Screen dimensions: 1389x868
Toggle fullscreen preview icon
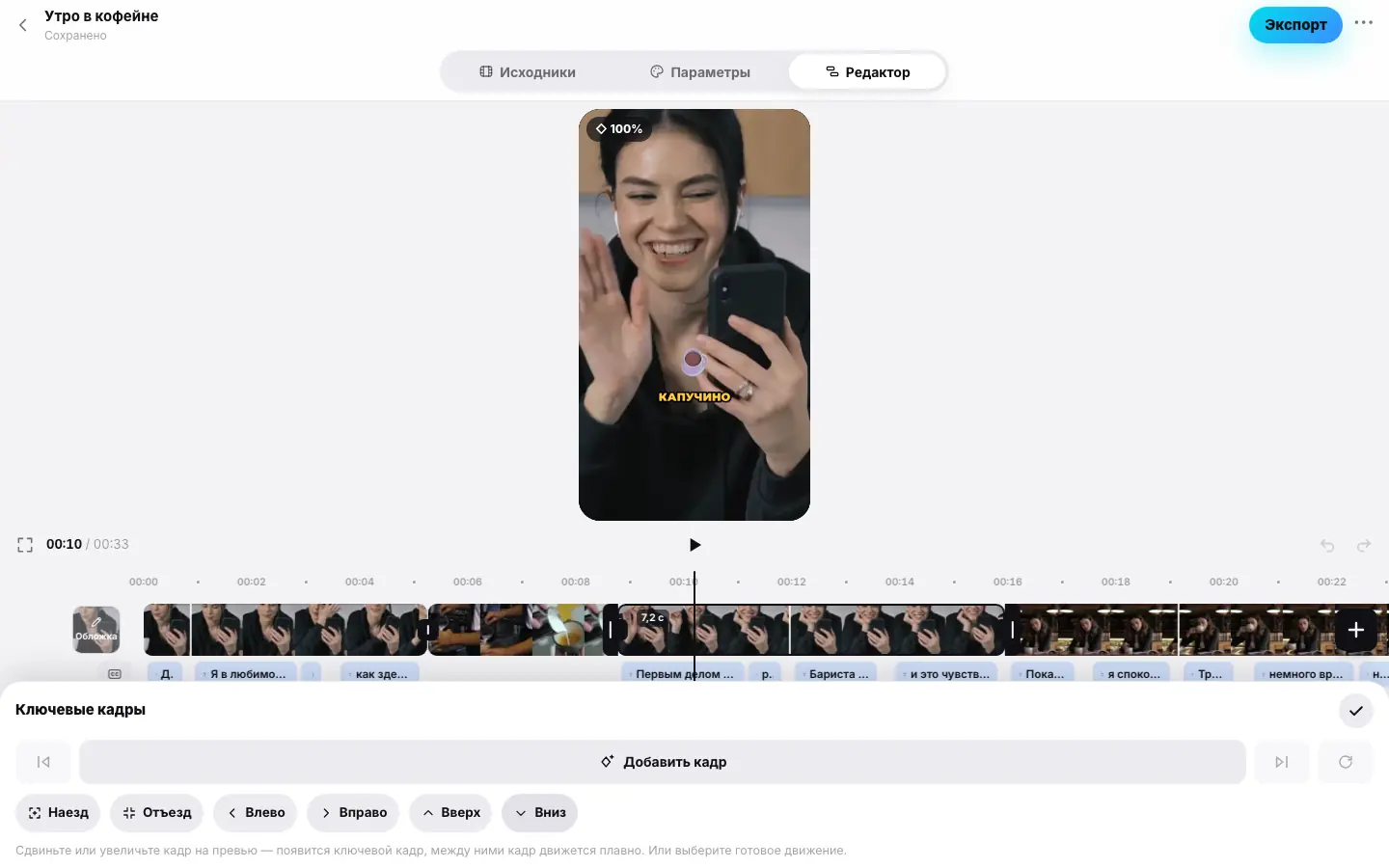[25, 545]
